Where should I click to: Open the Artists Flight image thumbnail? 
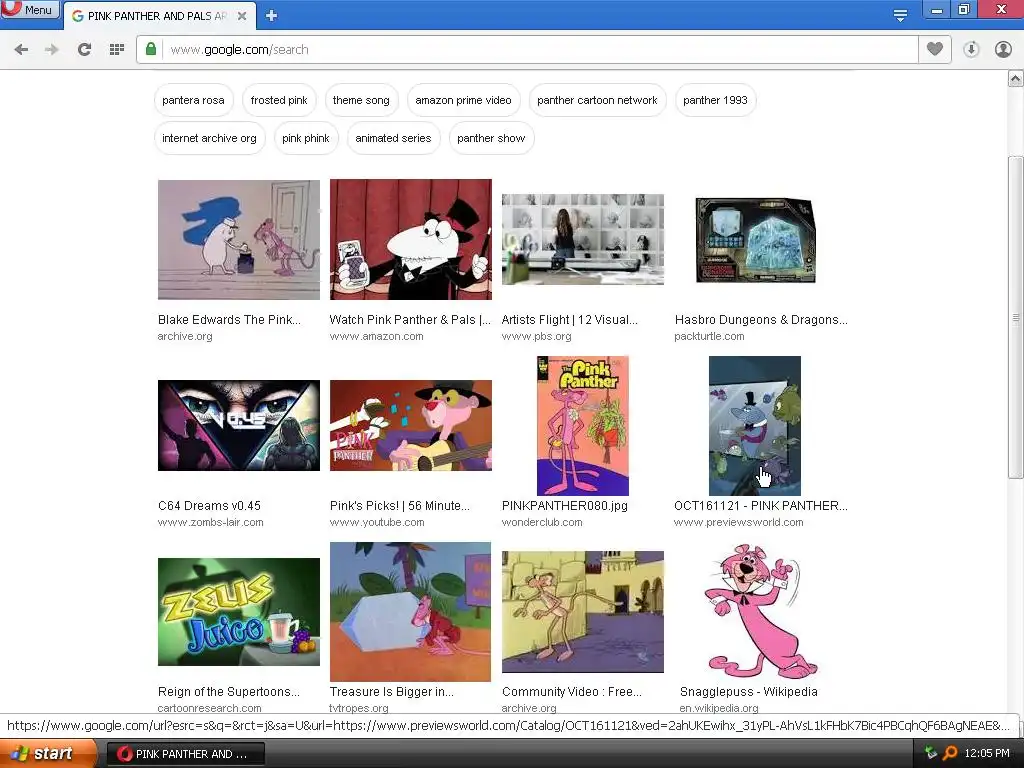(x=583, y=239)
